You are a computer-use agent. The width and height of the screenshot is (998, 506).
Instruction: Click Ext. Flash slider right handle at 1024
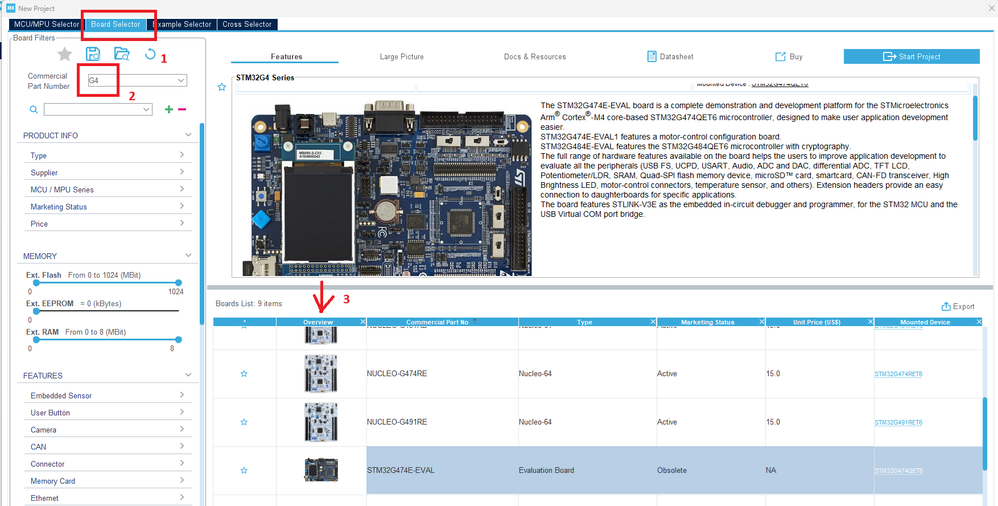pyautogui.click(x=178, y=283)
